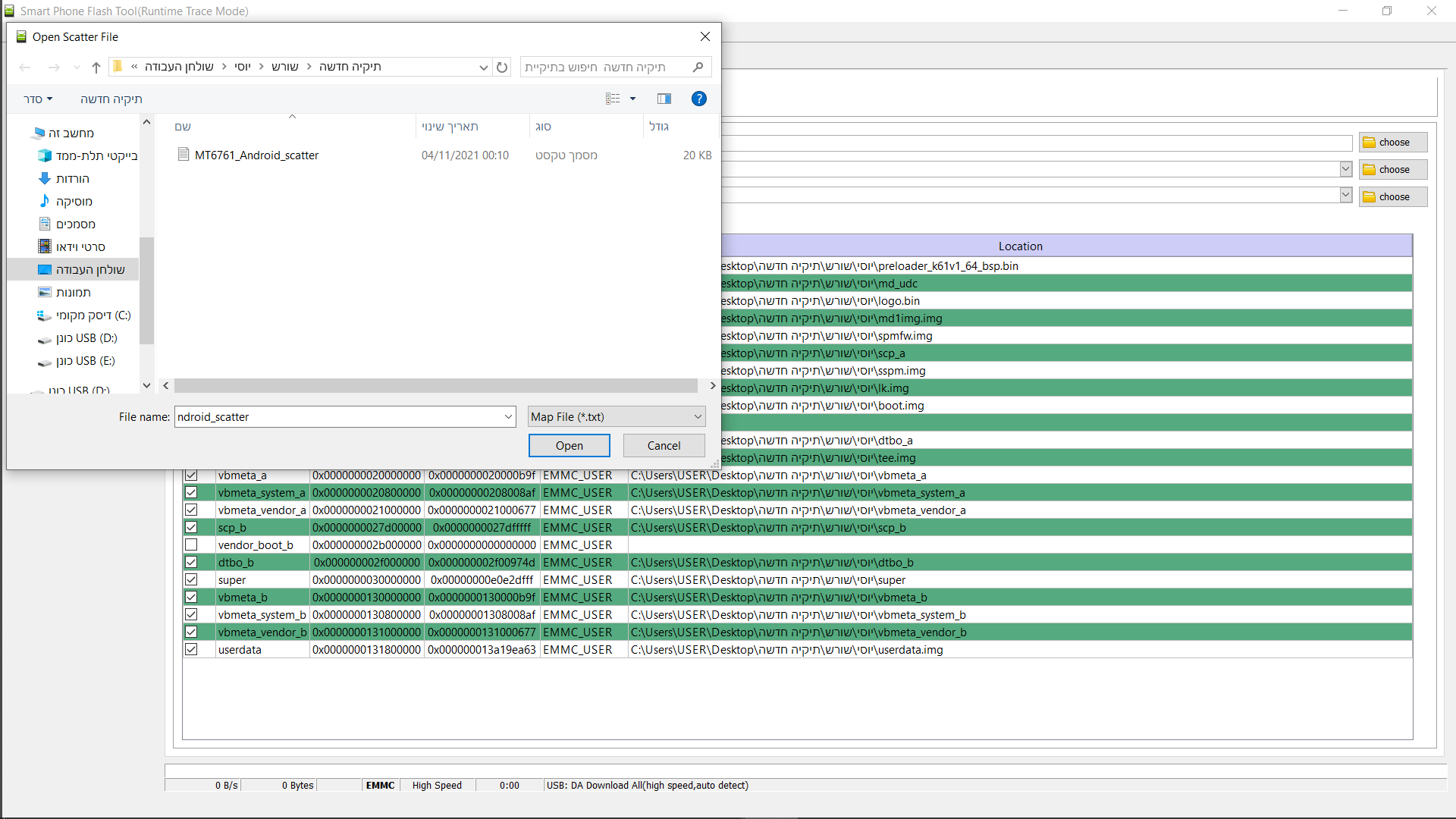
Task: Open the Map File (*.txt) filter dropdown
Action: point(617,417)
